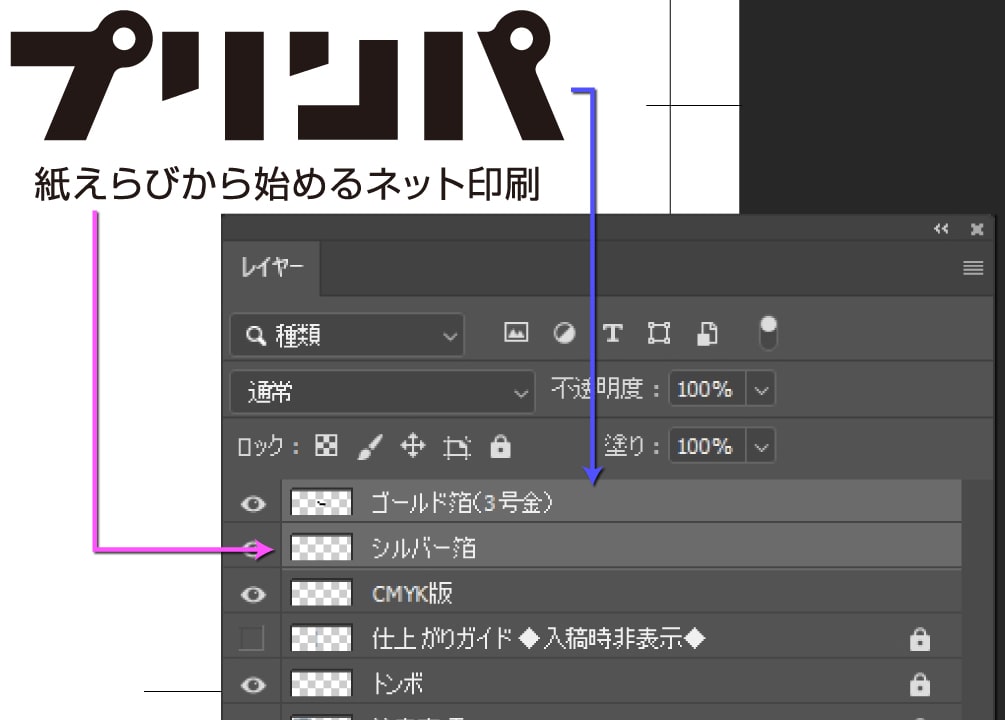
Task: Collapse the panel with double-arrow button
Action: pyautogui.click(x=941, y=229)
